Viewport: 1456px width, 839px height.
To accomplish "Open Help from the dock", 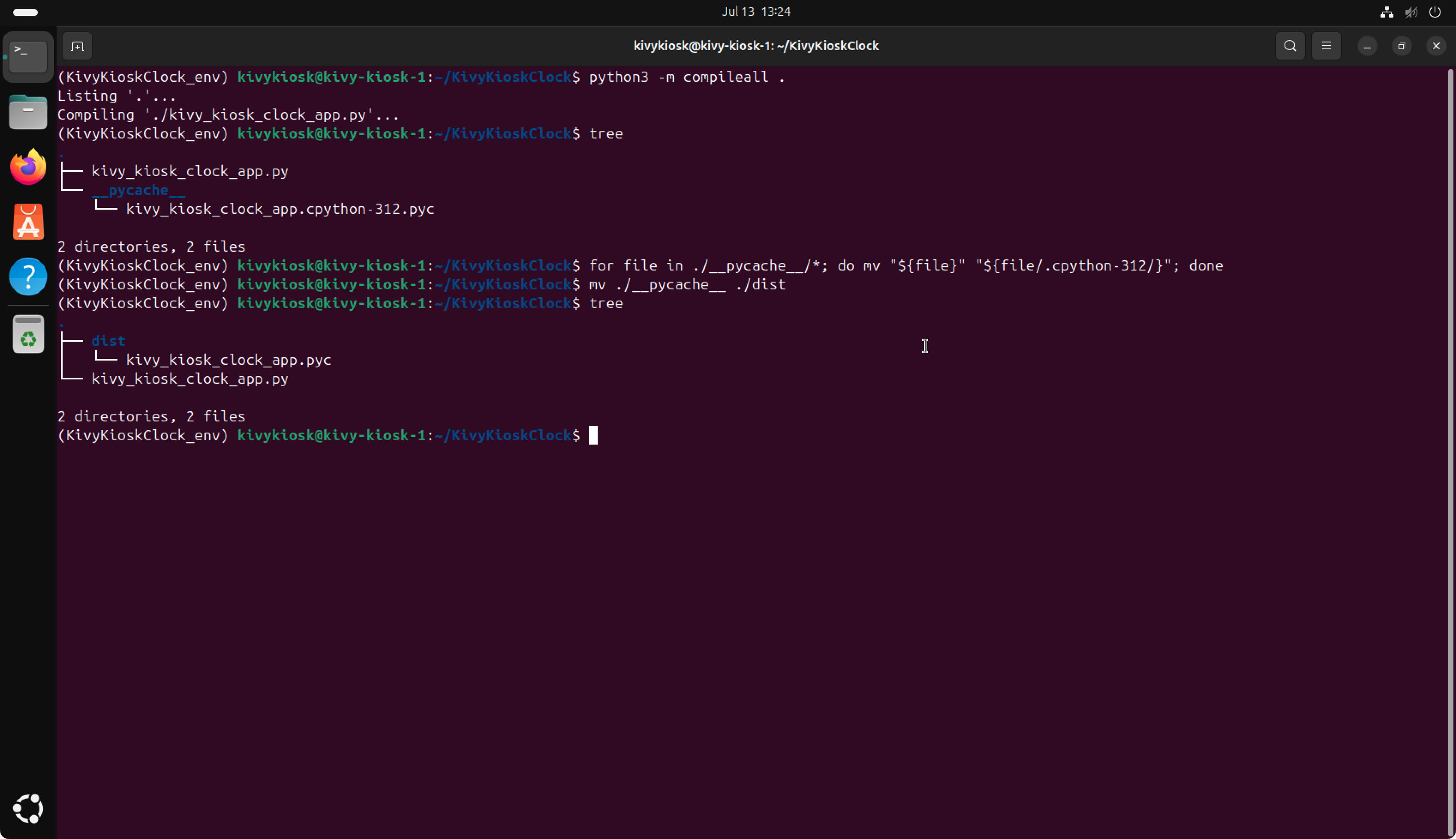I will (28, 277).
